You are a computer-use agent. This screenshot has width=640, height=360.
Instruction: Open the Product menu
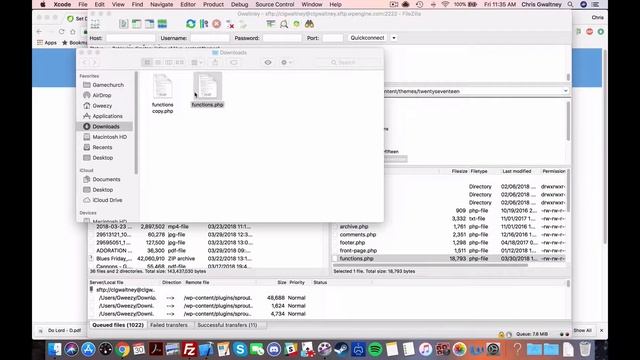coord(213,4)
